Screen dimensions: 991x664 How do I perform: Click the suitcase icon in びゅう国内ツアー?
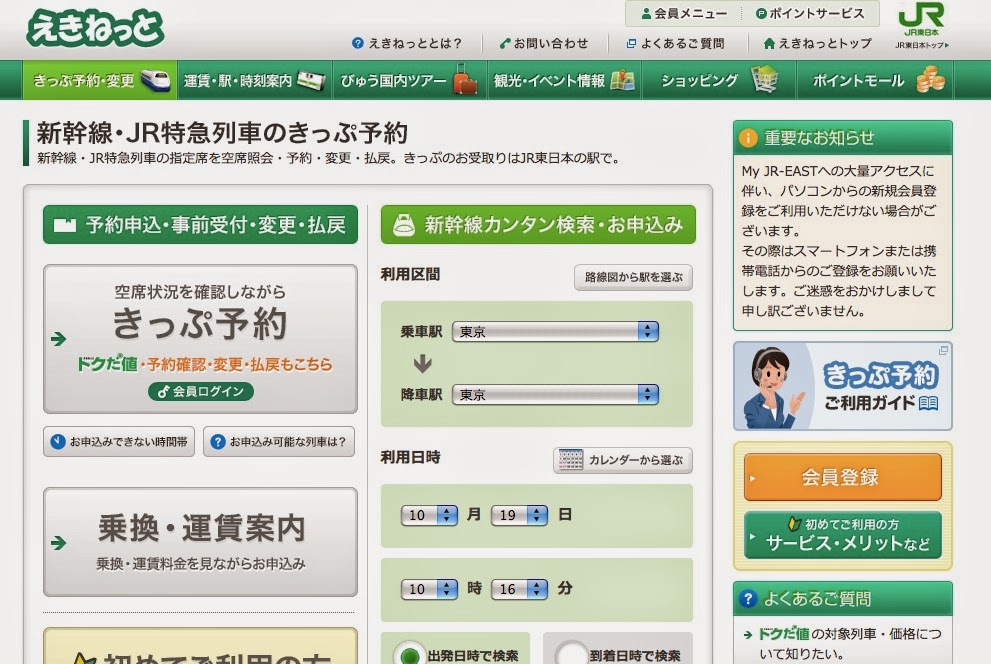pos(465,80)
